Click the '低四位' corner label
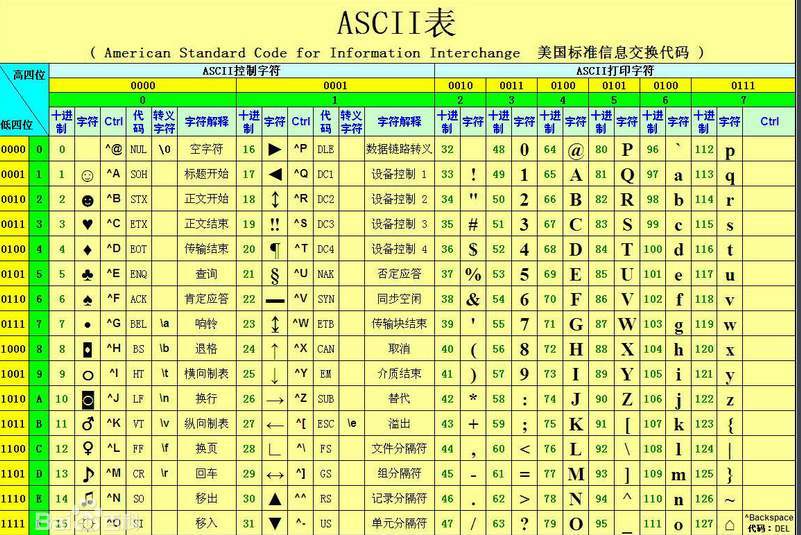The image size is (801, 535). 16,125
